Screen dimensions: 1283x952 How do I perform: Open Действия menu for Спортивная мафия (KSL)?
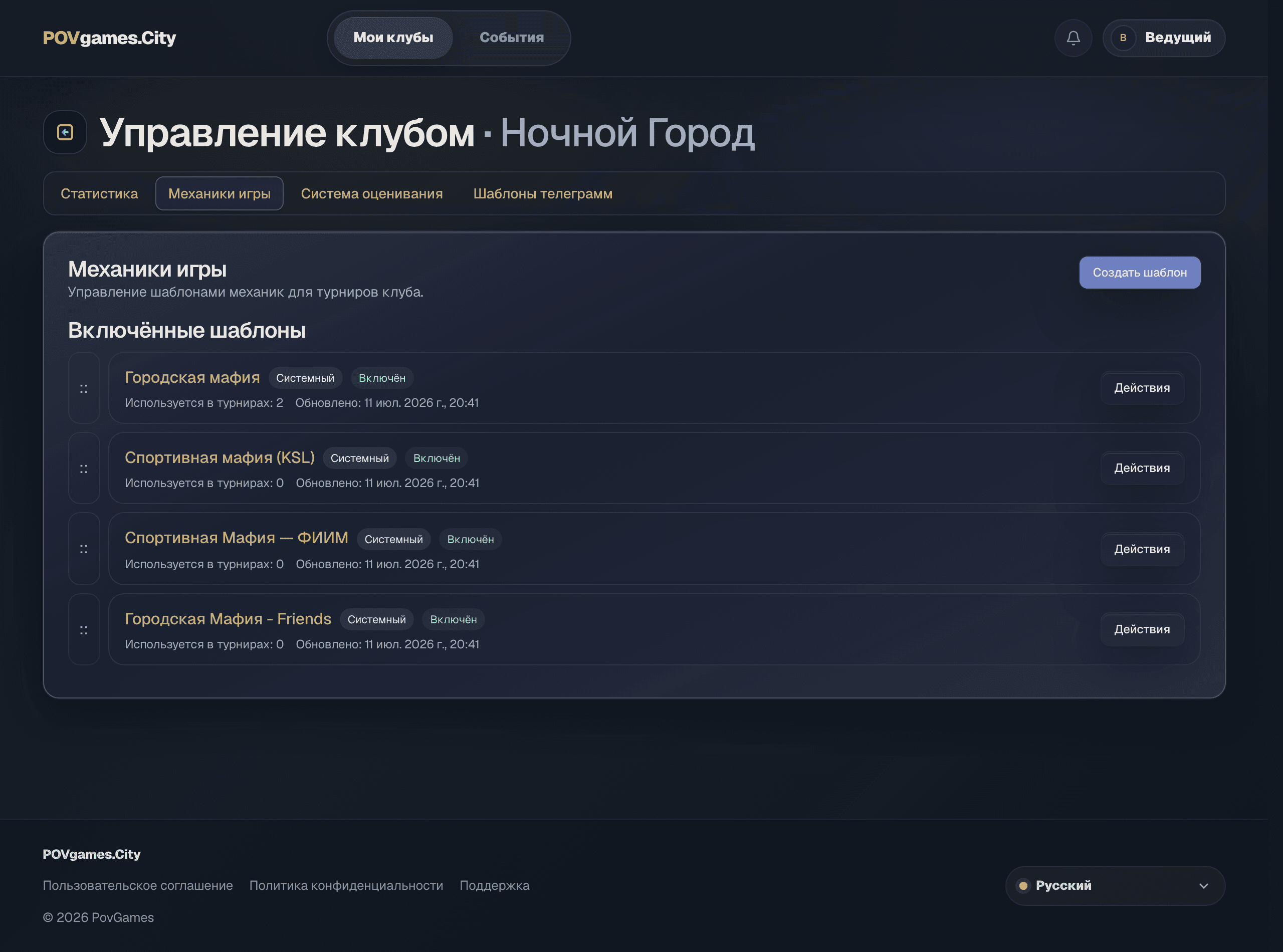(x=1142, y=468)
